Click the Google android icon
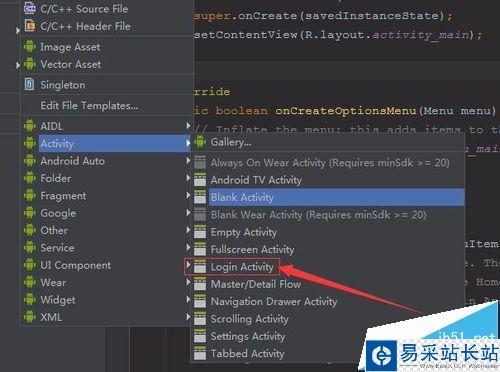This screenshot has width=500, height=372. pyautogui.click(x=30, y=212)
